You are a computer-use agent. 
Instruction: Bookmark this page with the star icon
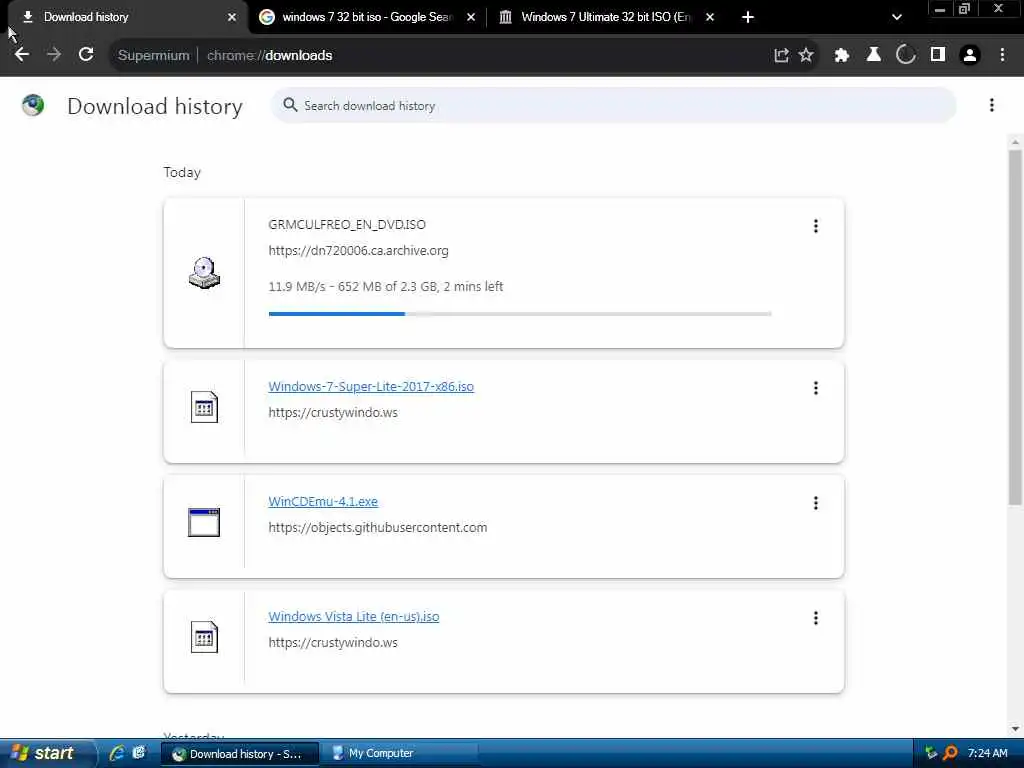(806, 56)
